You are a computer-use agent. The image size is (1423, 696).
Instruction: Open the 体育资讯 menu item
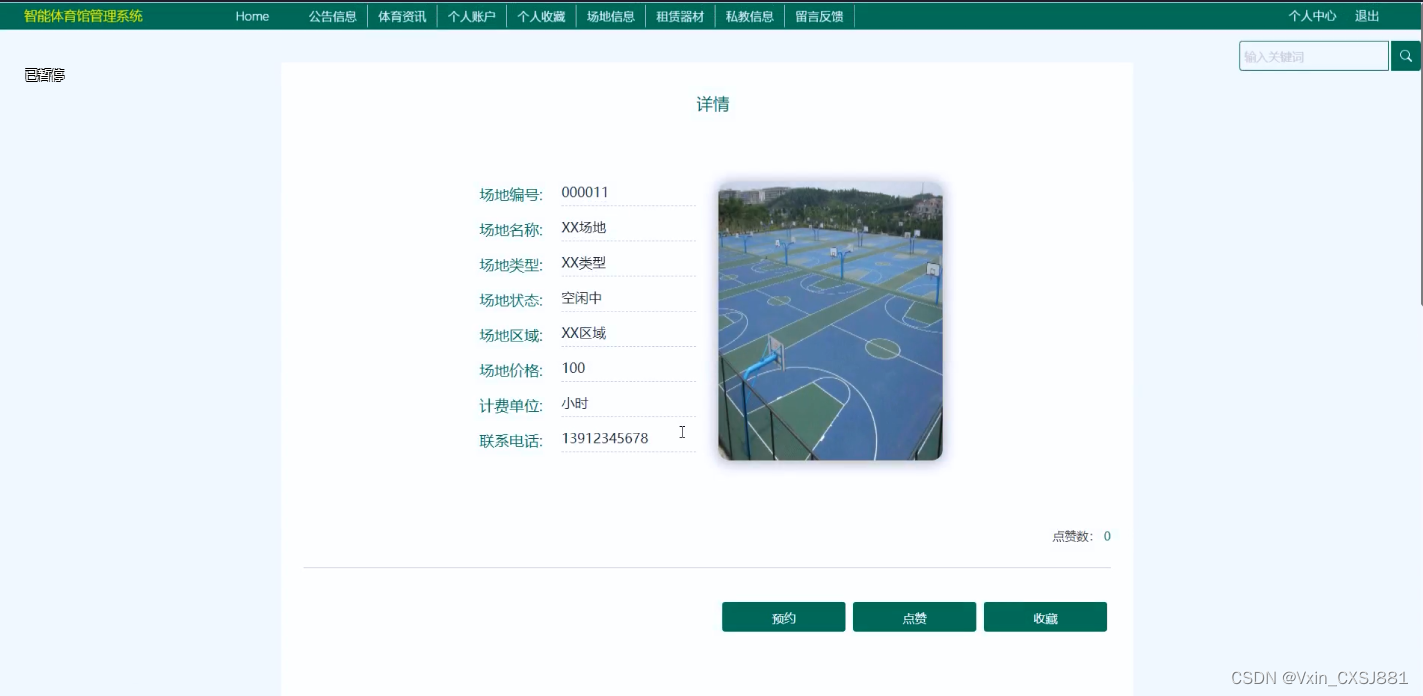(x=402, y=16)
